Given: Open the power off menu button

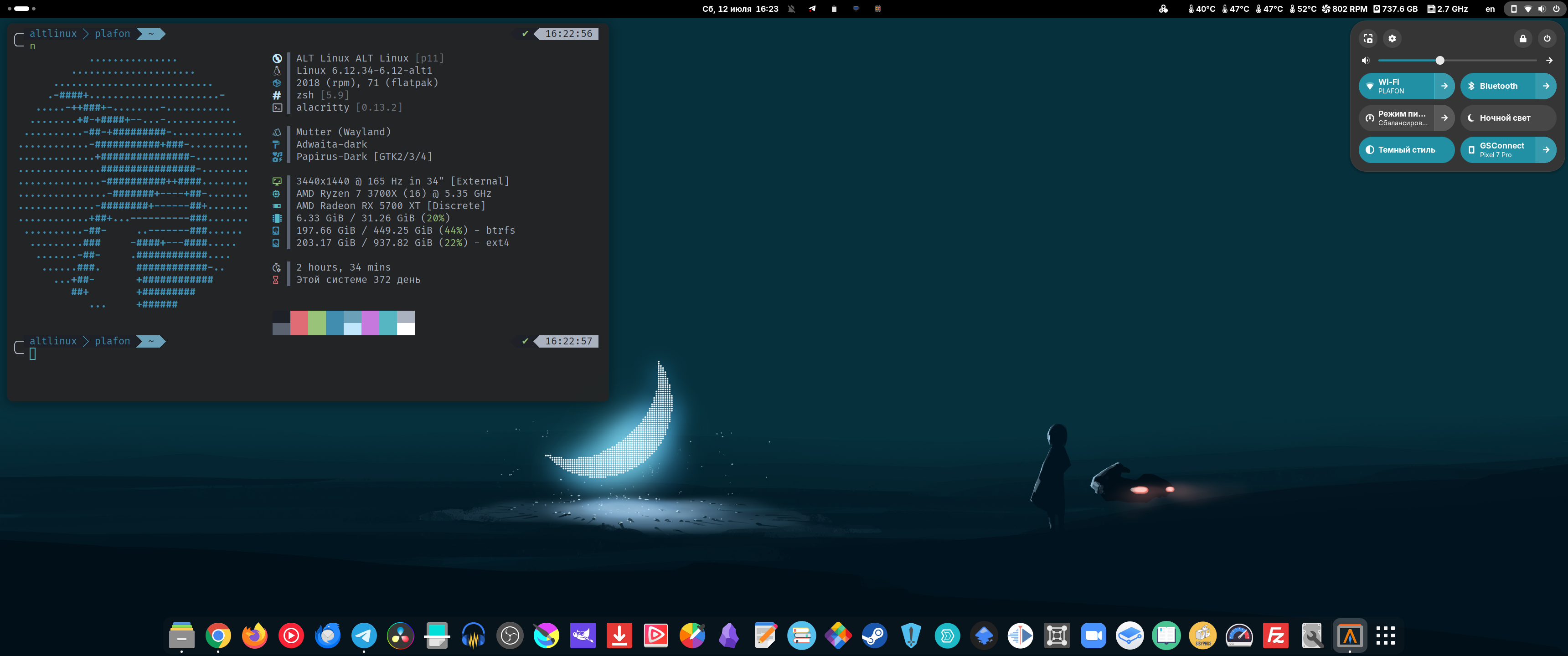Looking at the screenshot, I should [x=1547, y=38].
